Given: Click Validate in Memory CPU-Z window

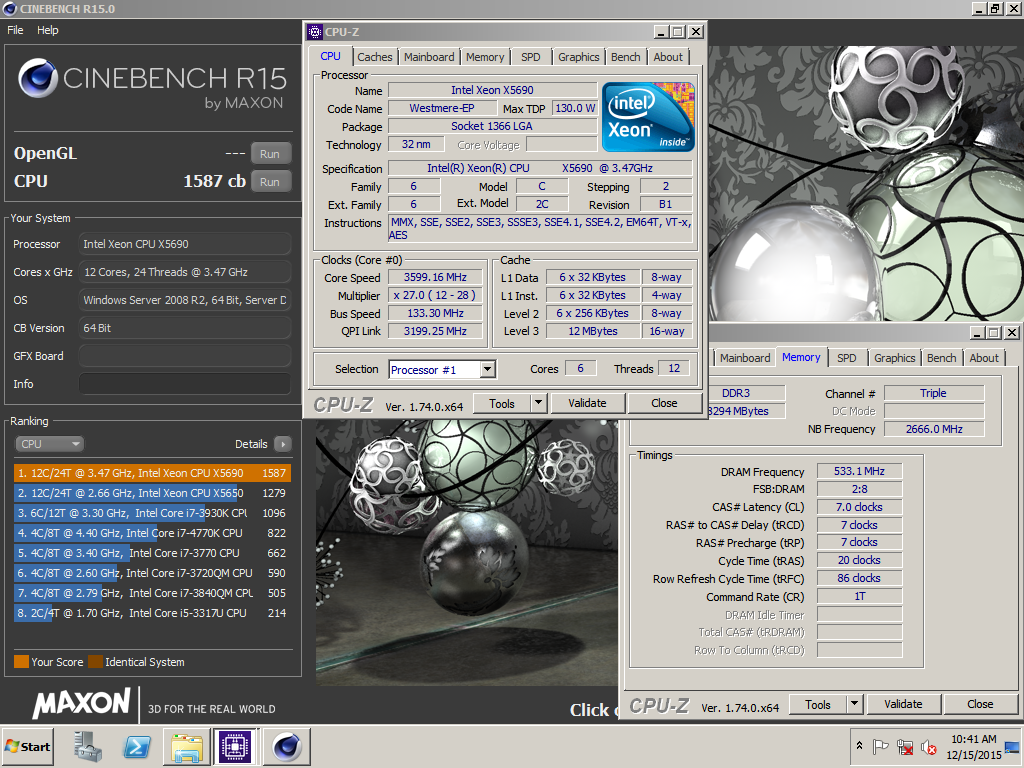Looking at the screenshot, I should pos(903,705).
